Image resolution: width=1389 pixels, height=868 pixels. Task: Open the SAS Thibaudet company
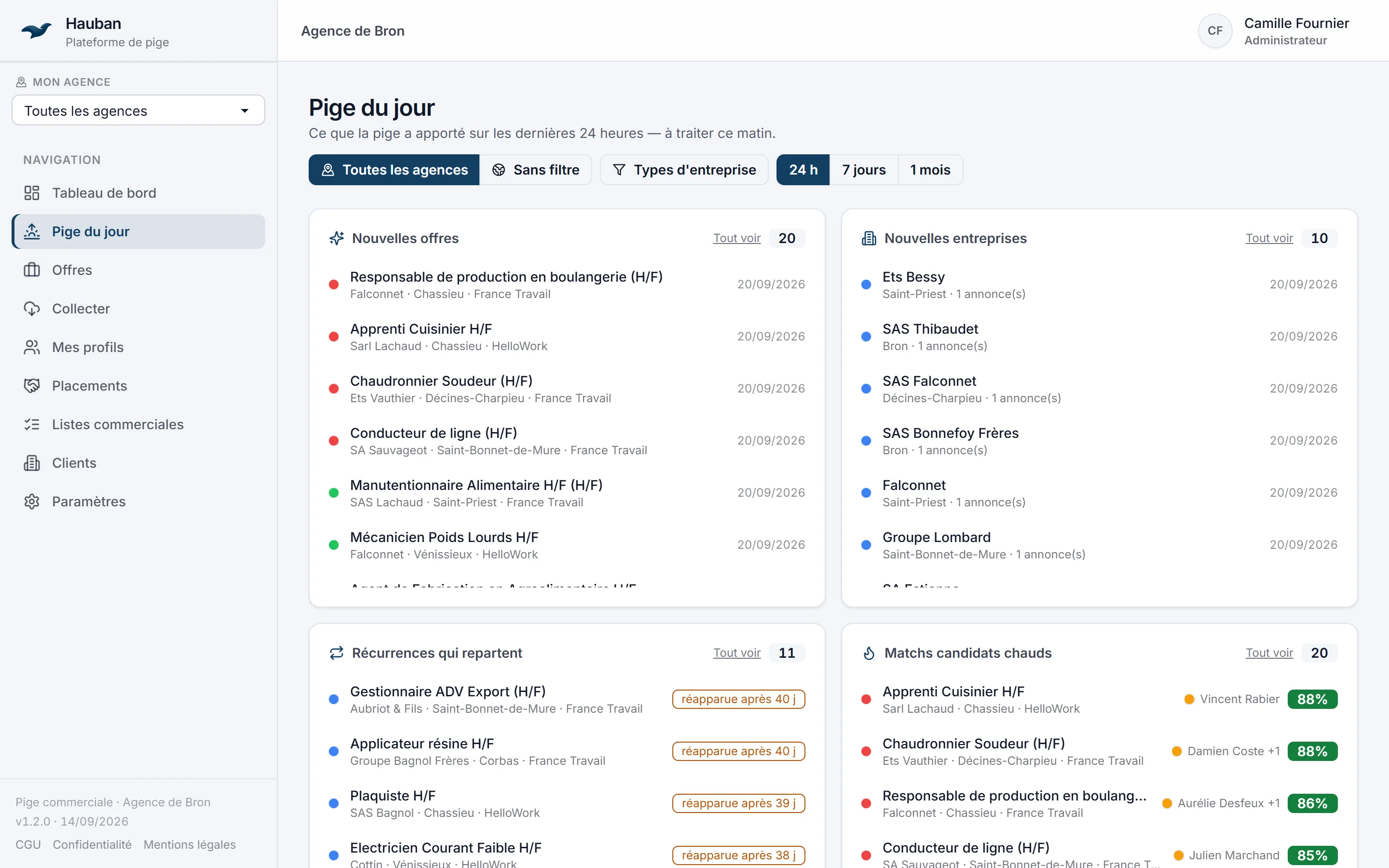tap(1099, 337)
